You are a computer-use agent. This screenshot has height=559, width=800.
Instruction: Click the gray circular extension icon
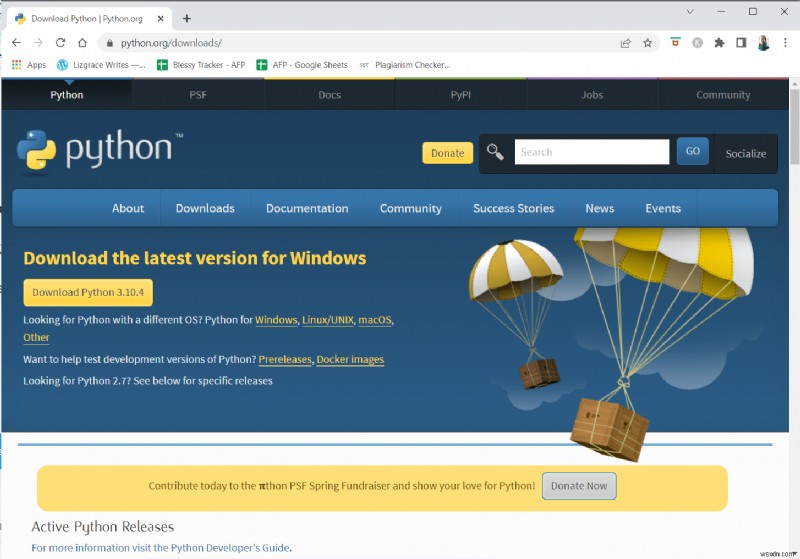pyautogui.click(x=697, y=43)
